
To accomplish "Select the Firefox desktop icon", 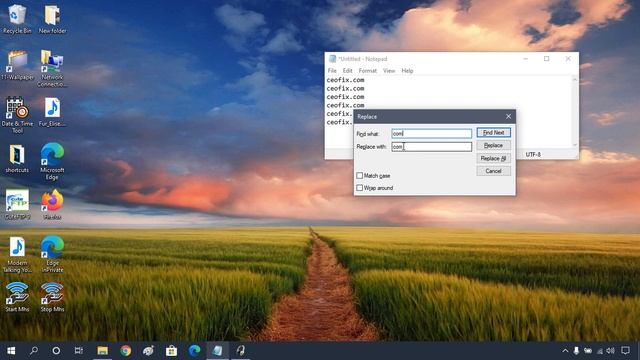I will (52, 205).
